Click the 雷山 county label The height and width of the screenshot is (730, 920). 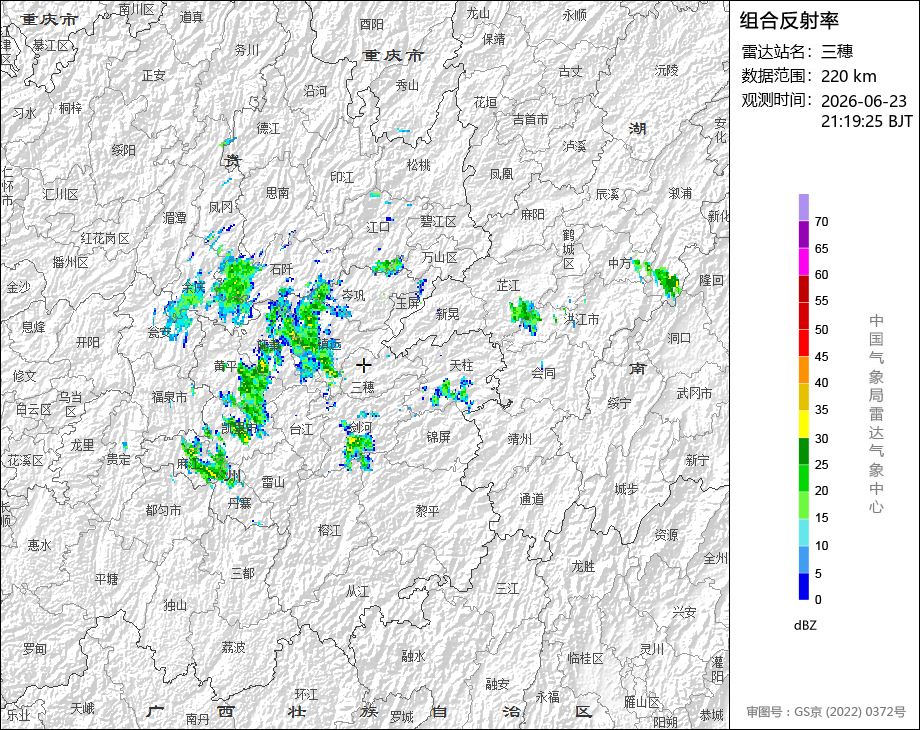[x=273, y=482]
